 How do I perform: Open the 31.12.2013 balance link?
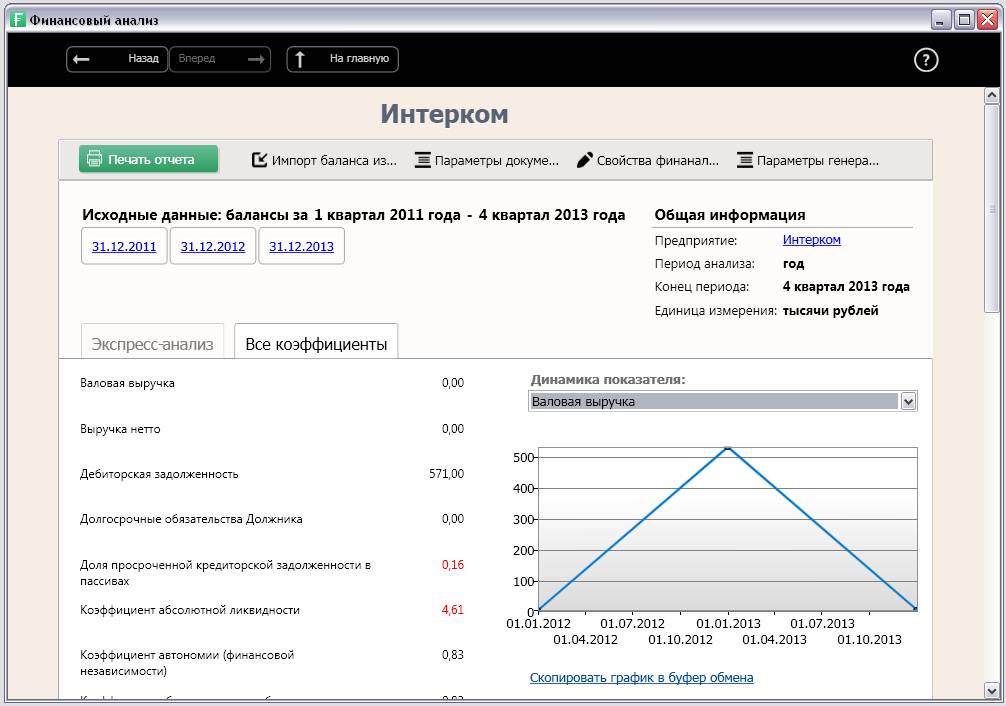point(301,247)
